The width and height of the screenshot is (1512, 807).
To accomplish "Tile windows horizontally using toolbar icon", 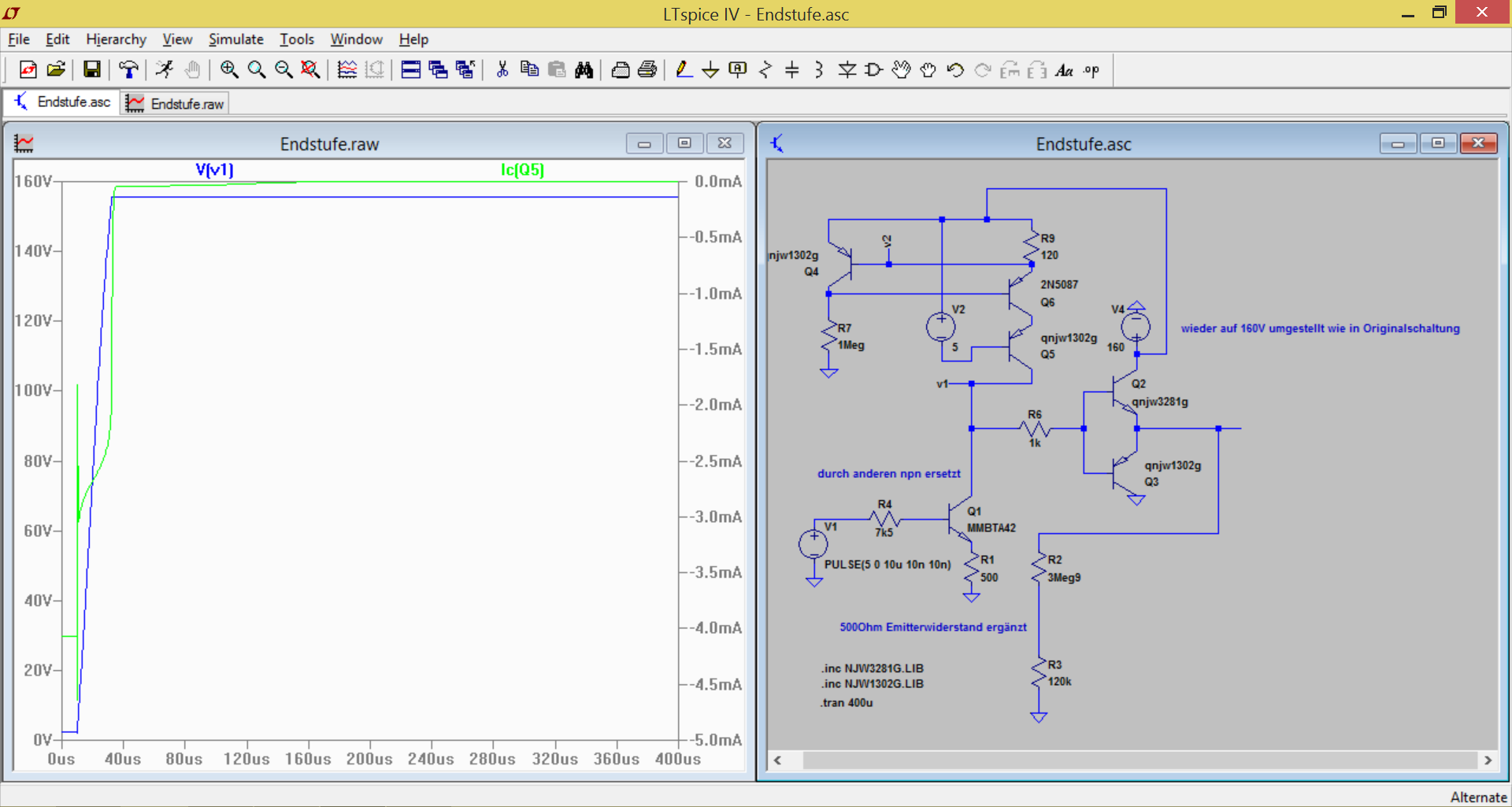I will (411, 70).
